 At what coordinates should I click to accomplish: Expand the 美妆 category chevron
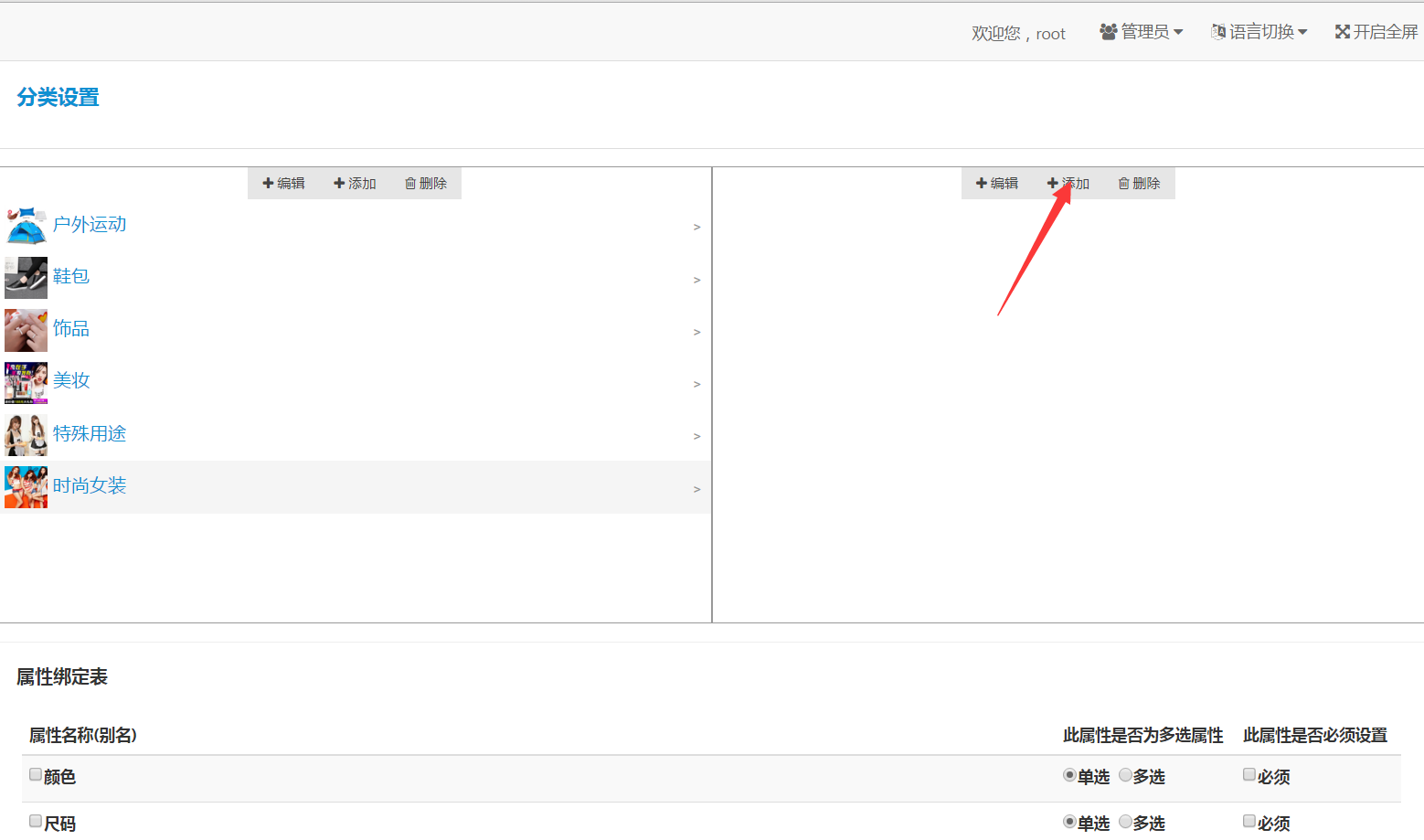click(696, 384)
